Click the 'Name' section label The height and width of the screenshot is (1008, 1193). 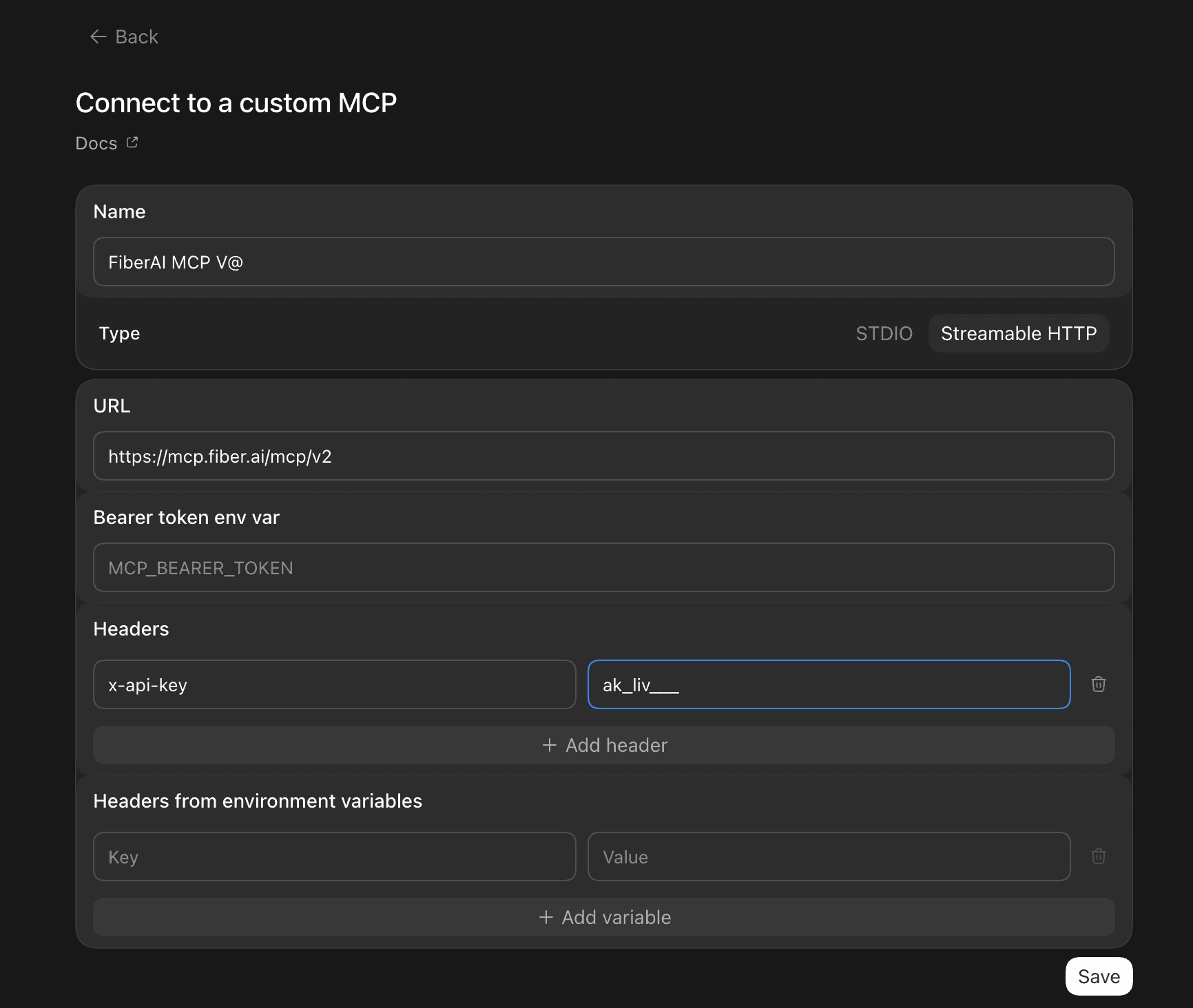tap(119, 211)
